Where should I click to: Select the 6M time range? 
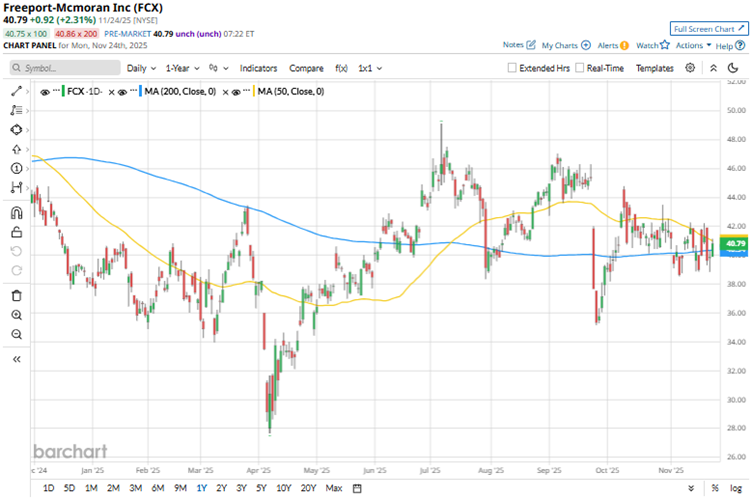[158, 488]
